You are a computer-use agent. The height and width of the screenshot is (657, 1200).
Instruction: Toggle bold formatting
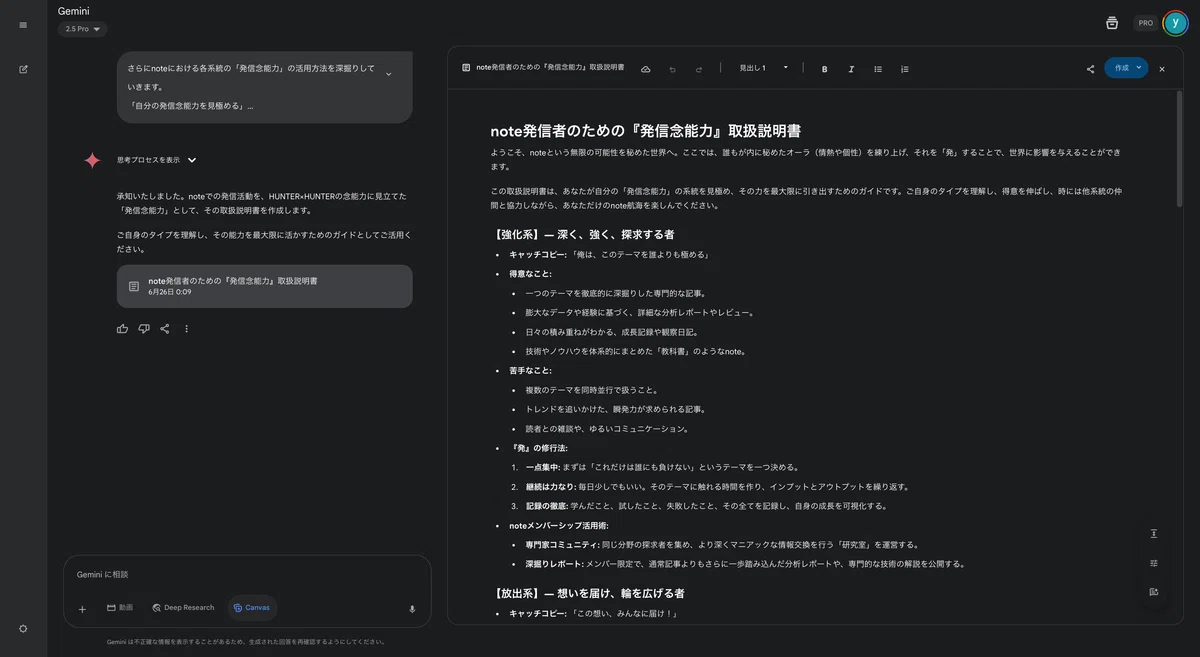pyautogui.click(x=825, y=69)
